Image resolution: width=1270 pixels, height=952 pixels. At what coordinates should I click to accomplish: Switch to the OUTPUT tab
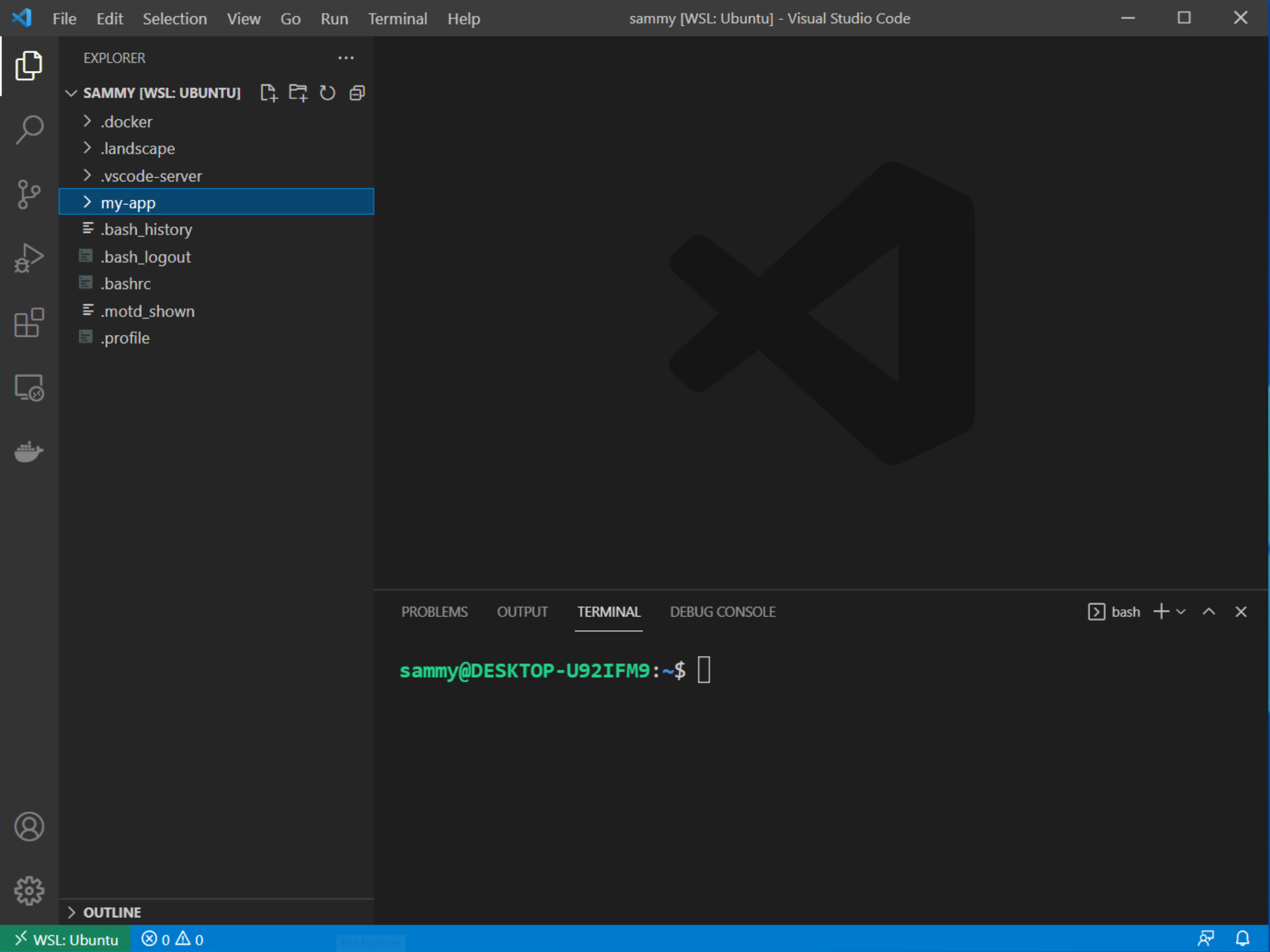click(522, 611)
